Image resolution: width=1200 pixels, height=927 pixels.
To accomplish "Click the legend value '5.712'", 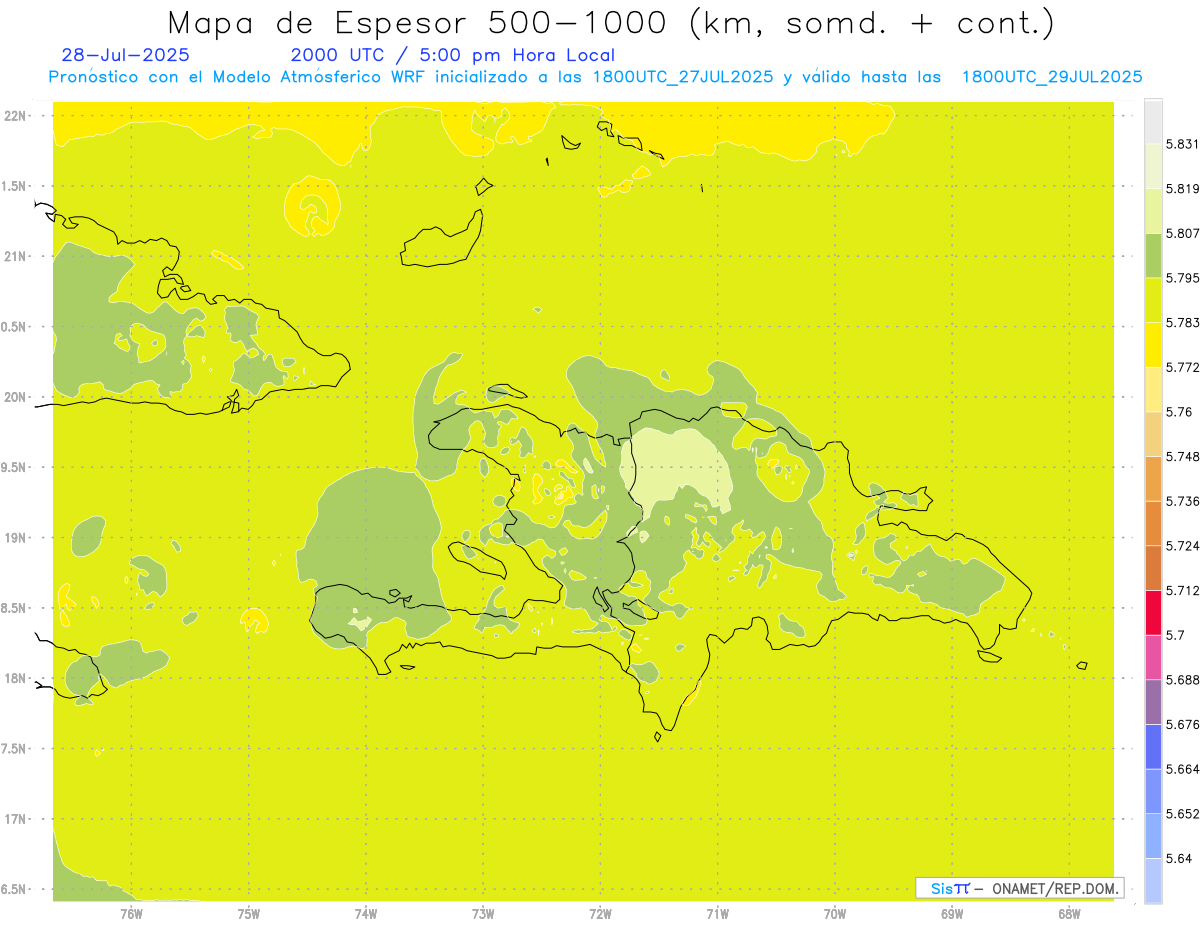I will pyautogui.click(x=1182, y=590).
